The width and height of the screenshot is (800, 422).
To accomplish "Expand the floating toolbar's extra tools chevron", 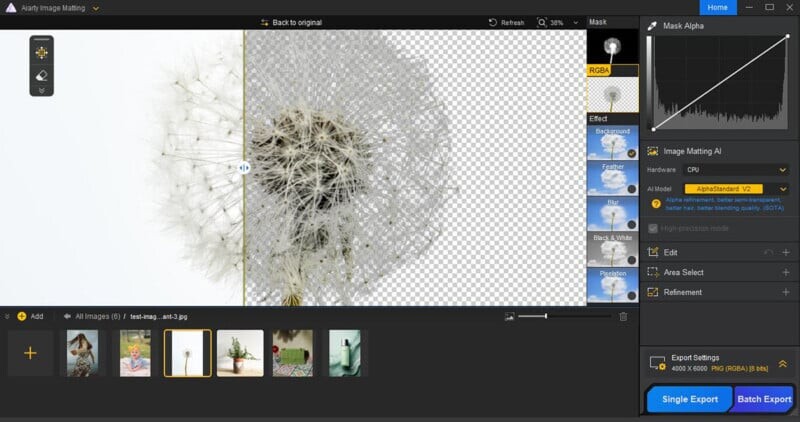I will click(x=42, y=90).
